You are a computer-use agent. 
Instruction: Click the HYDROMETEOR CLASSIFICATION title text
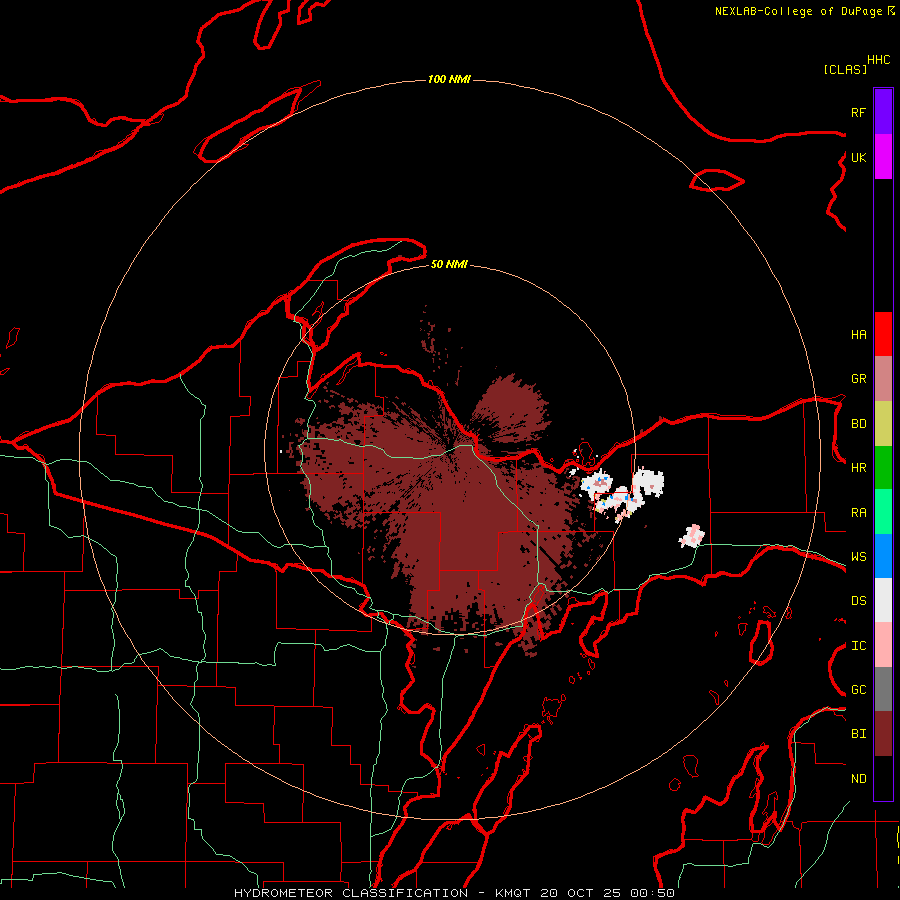351,893
